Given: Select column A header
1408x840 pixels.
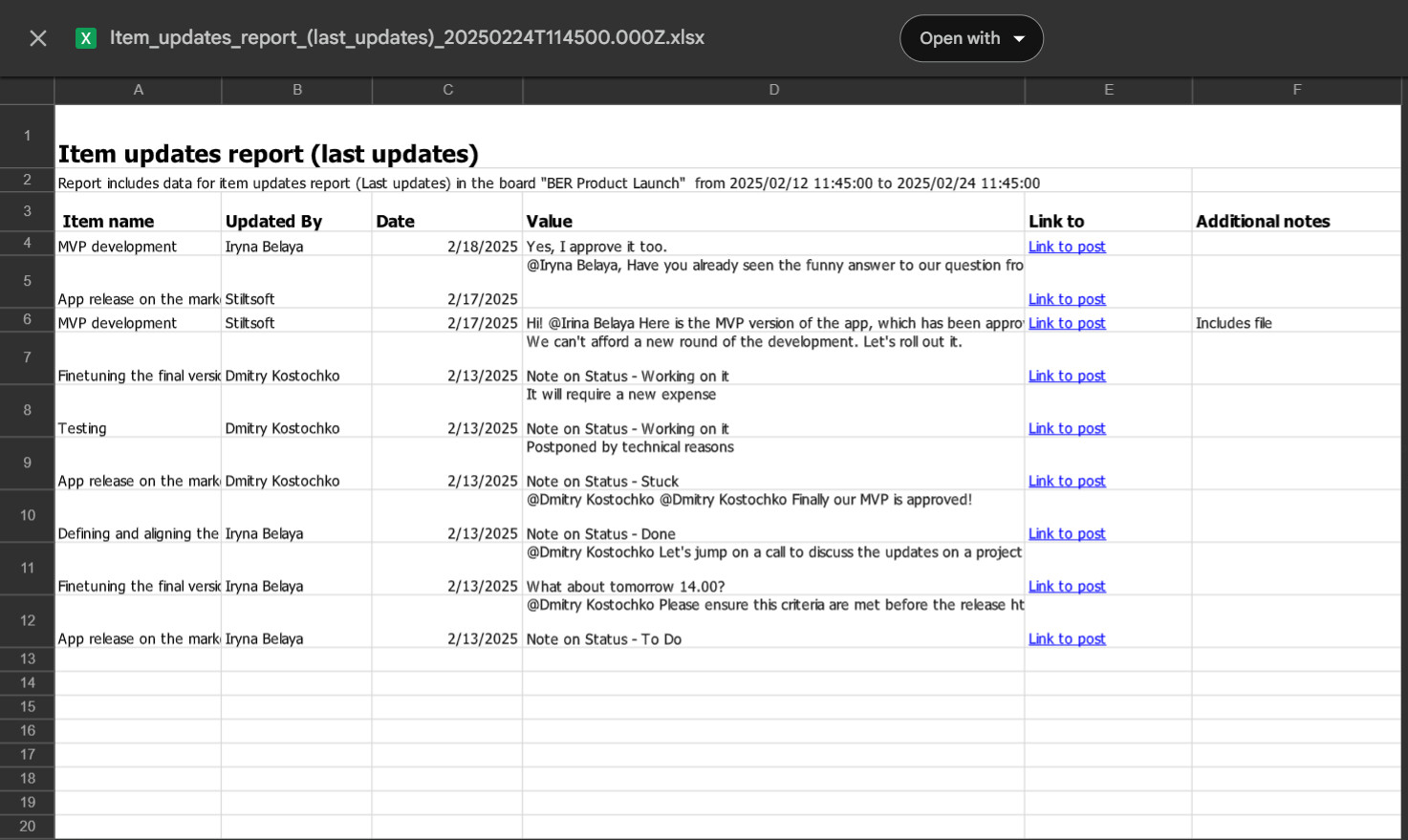Looking at the screenshot, I should pos(138,90).
